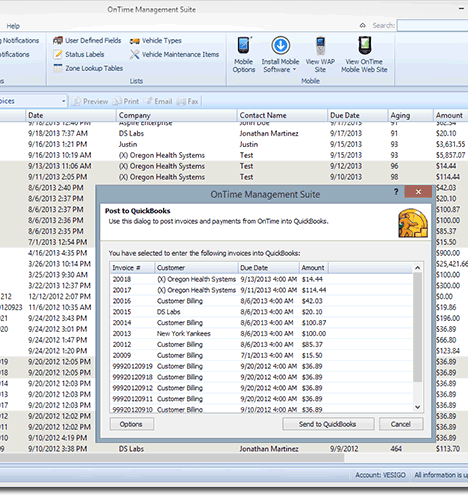The image size is (468, 496).
Task: Select invoice 99920120911 row
Action: coord(262,399)
